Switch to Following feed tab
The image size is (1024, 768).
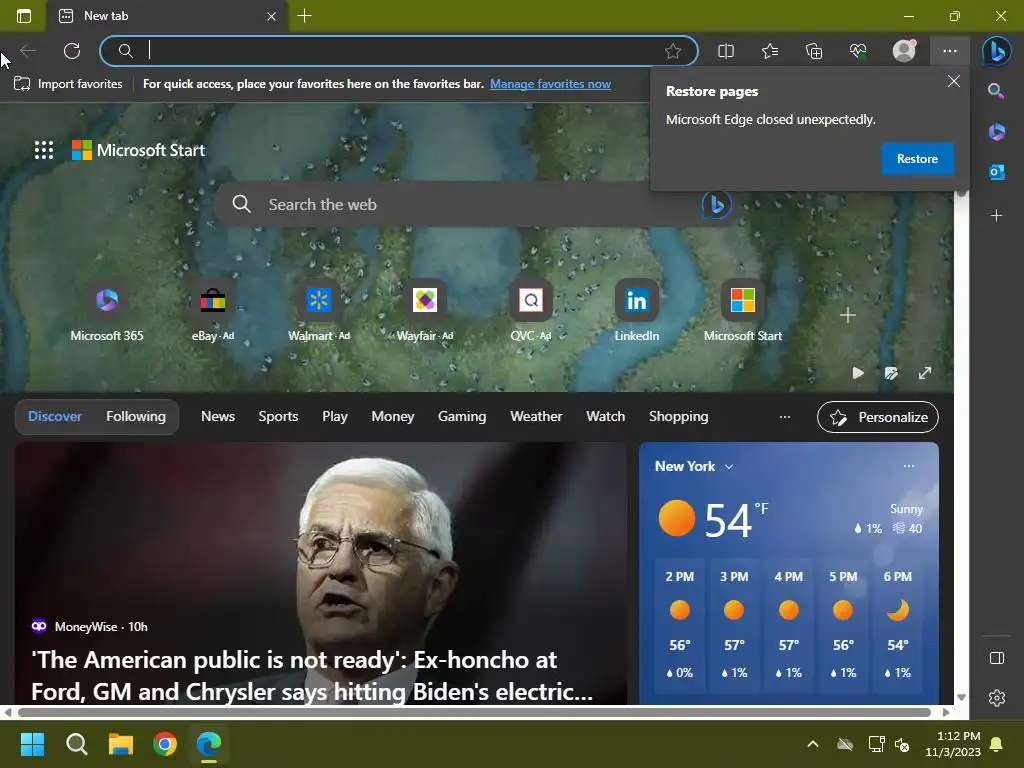click(136, 417)
